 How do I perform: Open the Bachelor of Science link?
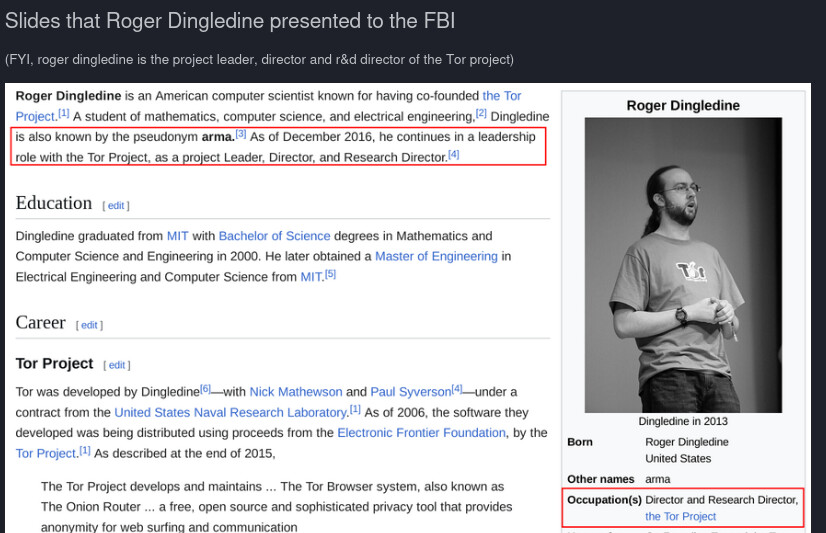274,236
